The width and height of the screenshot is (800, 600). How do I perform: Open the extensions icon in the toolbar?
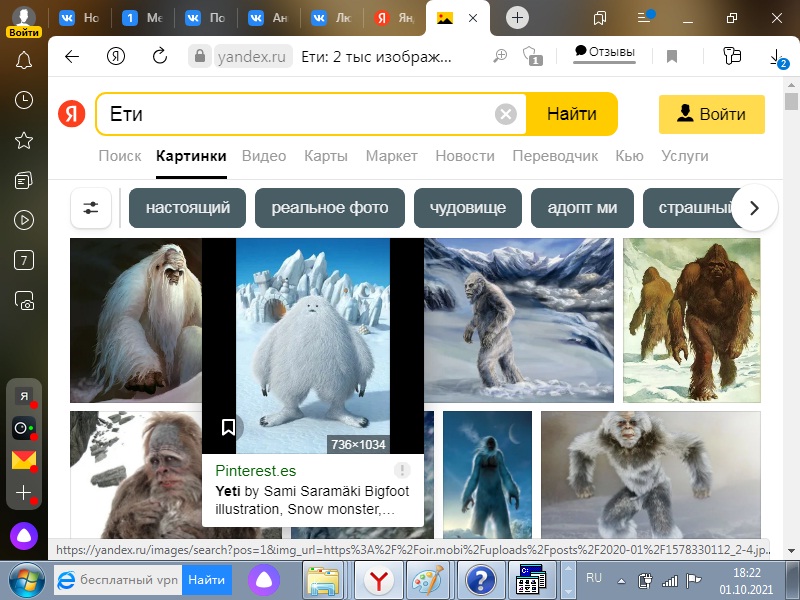point(732,56)
